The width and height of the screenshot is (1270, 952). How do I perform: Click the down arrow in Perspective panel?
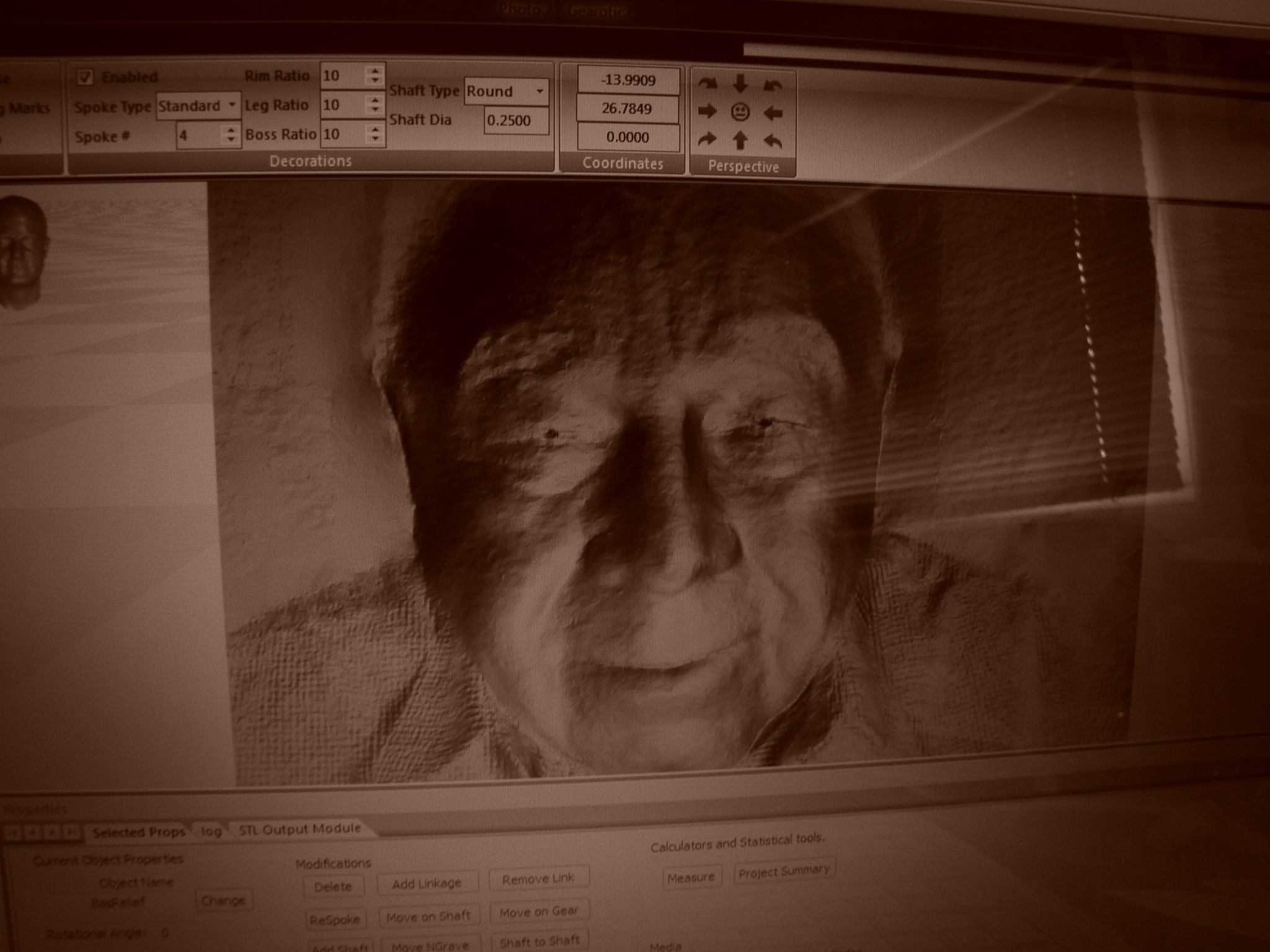740,84
